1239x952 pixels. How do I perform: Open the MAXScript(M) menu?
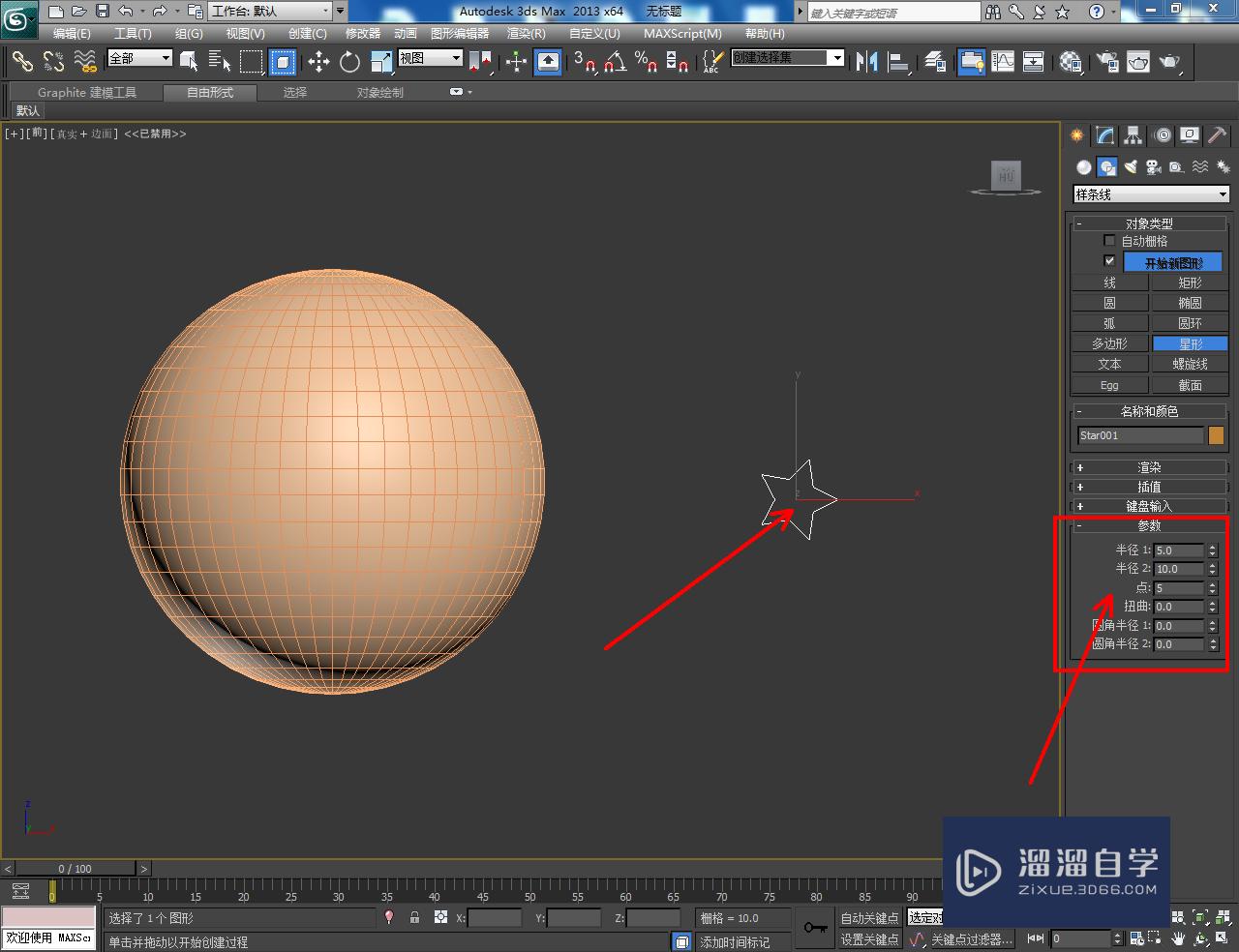pyautogui.click(x=682, y=34)
